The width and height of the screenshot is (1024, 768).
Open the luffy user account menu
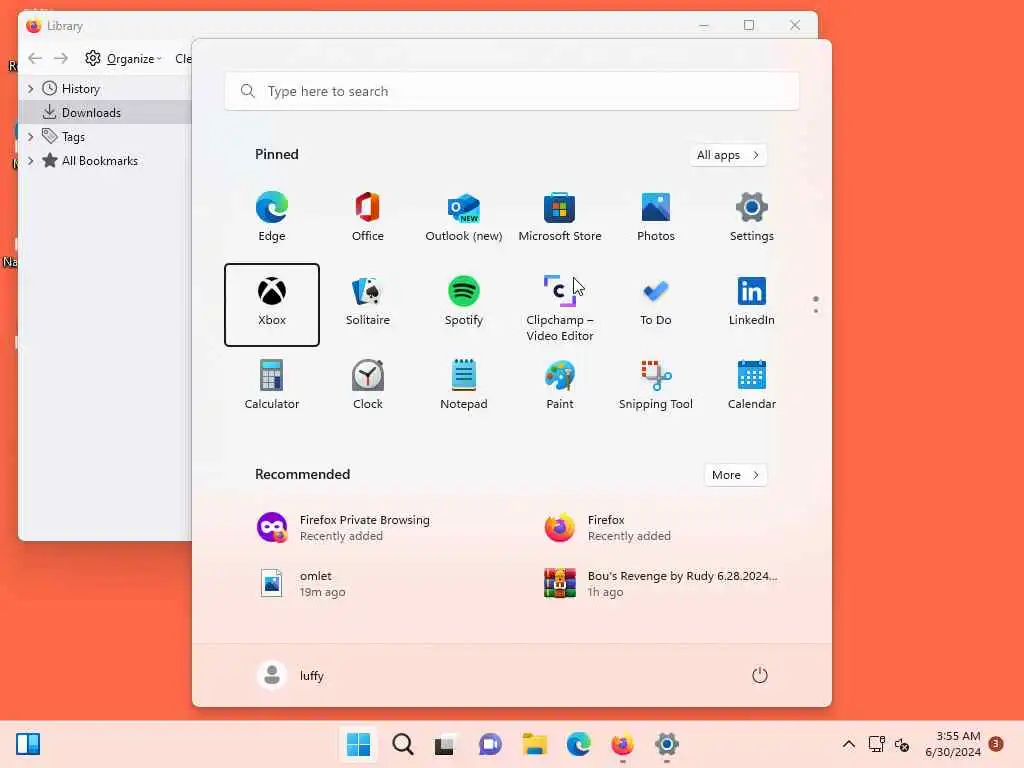(x=291, y=675)
